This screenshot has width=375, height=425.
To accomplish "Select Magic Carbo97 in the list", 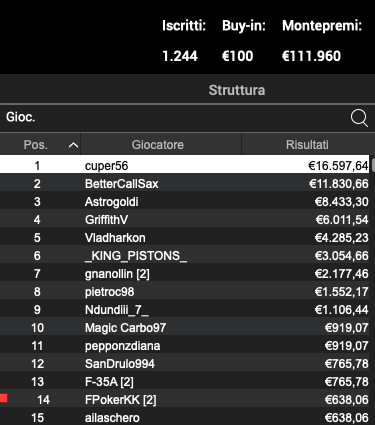I will coord(185,328).
